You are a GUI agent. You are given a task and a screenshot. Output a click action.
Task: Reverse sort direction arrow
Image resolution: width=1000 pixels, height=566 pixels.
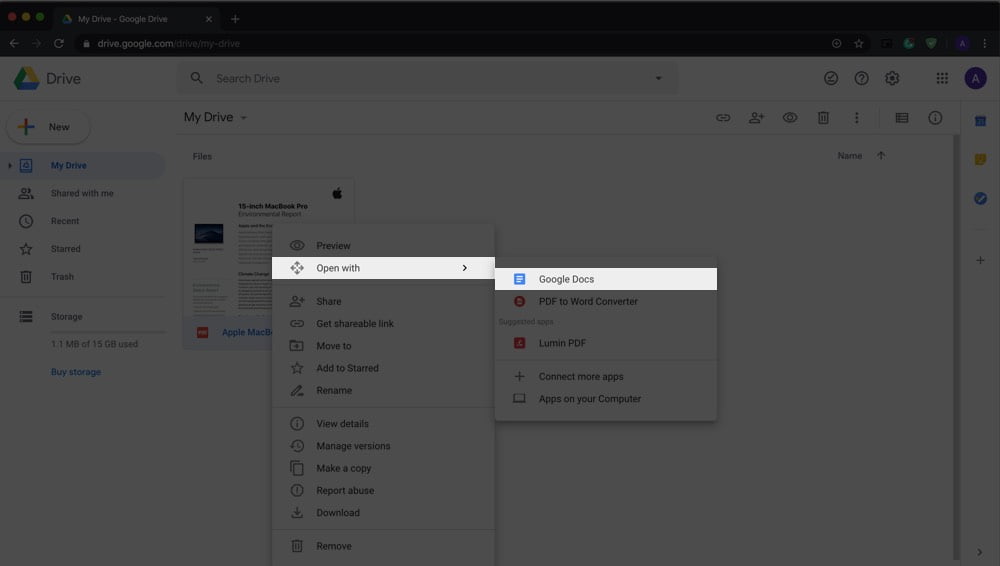(881, 156)
